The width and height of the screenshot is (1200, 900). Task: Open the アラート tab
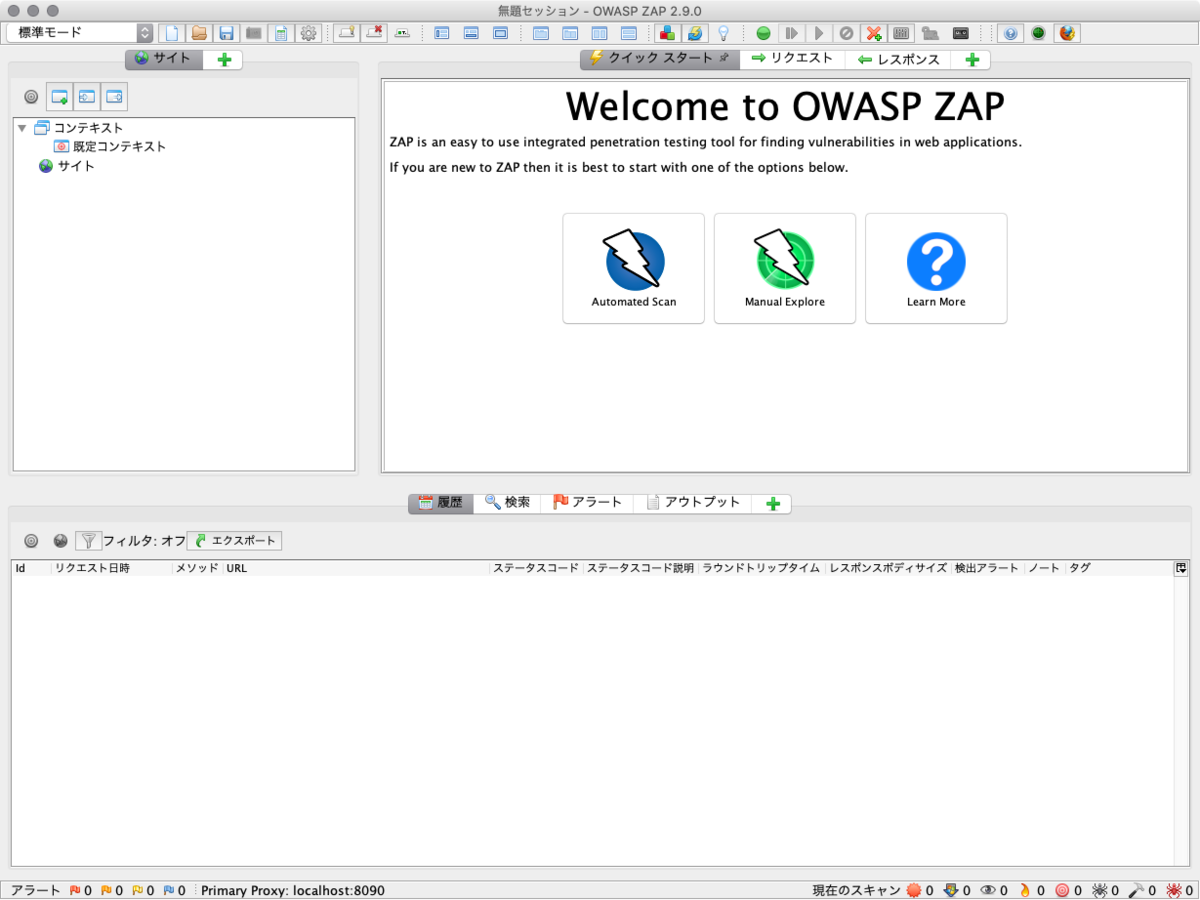(x=588, y=503)
